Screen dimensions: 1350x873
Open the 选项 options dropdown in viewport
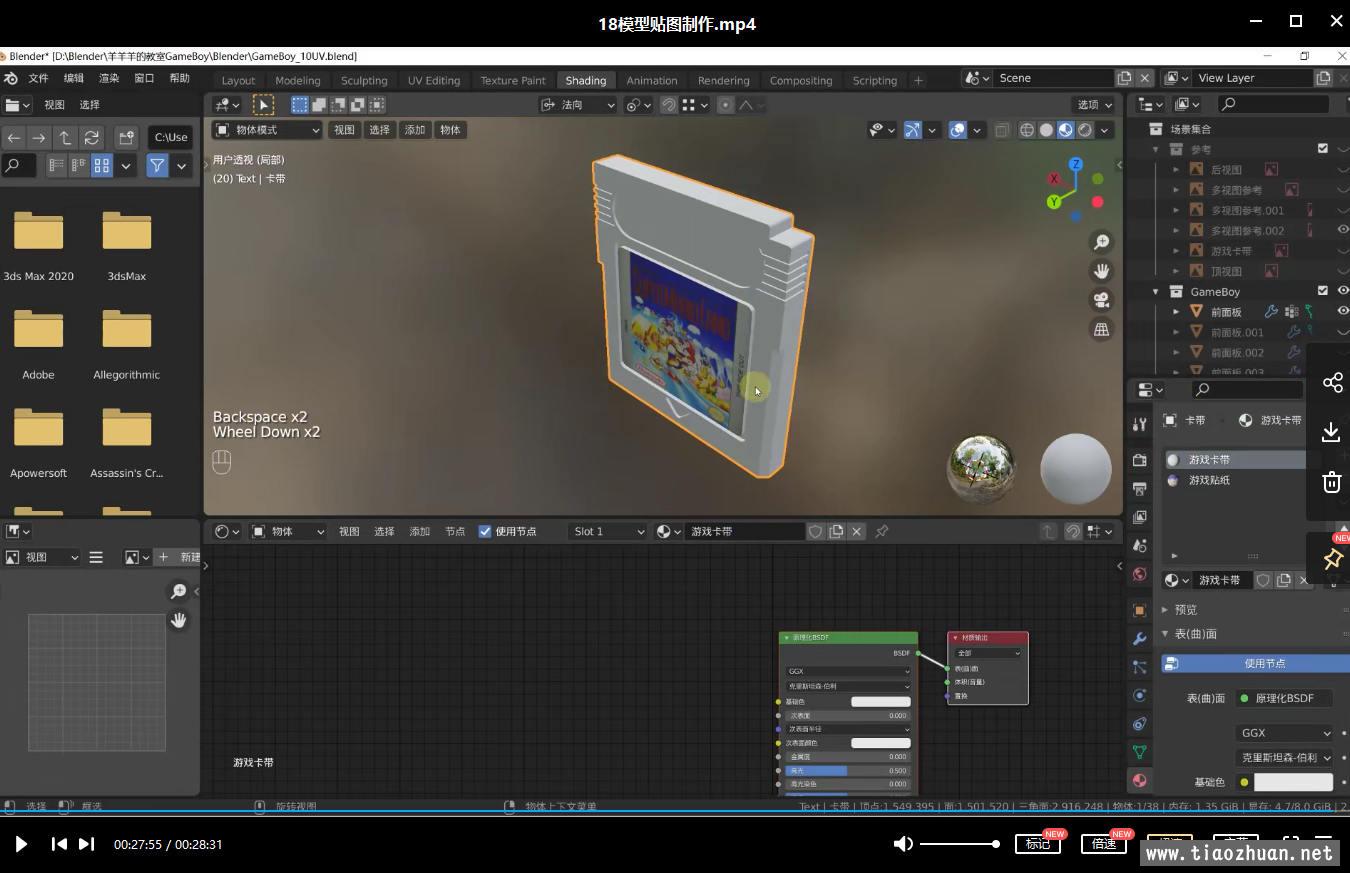tap(1094, 105)
